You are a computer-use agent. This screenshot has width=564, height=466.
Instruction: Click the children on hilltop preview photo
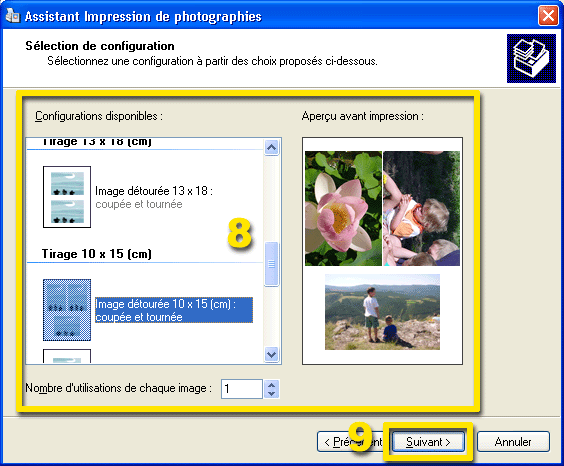tap(382, 312)
